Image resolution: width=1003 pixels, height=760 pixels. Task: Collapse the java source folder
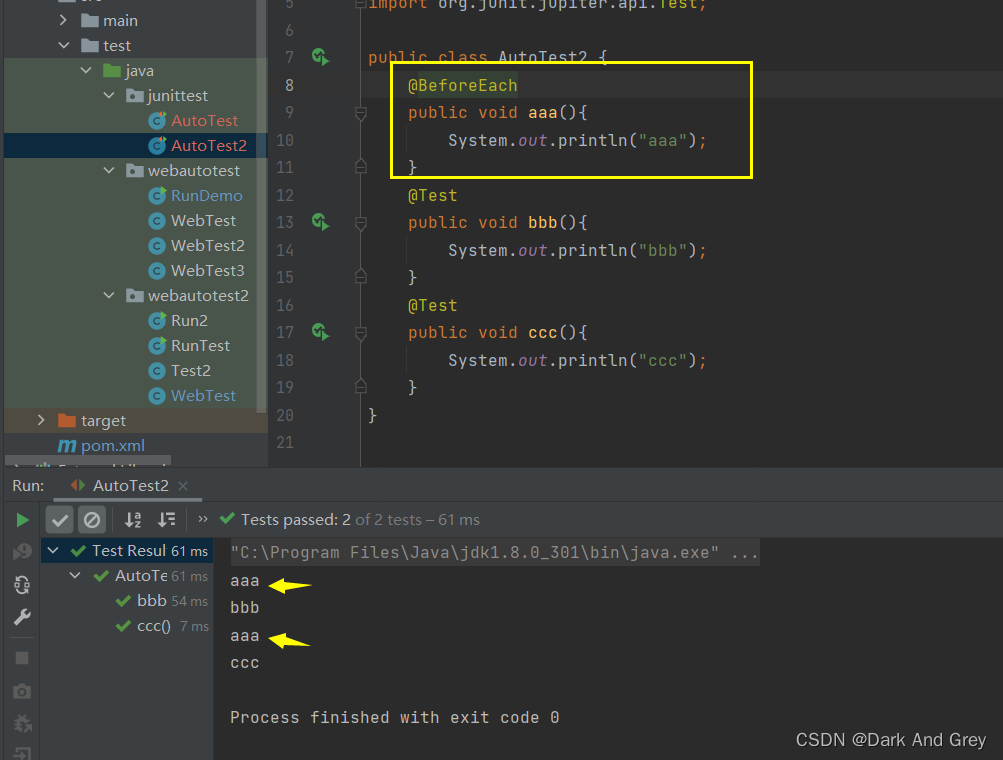86,70
